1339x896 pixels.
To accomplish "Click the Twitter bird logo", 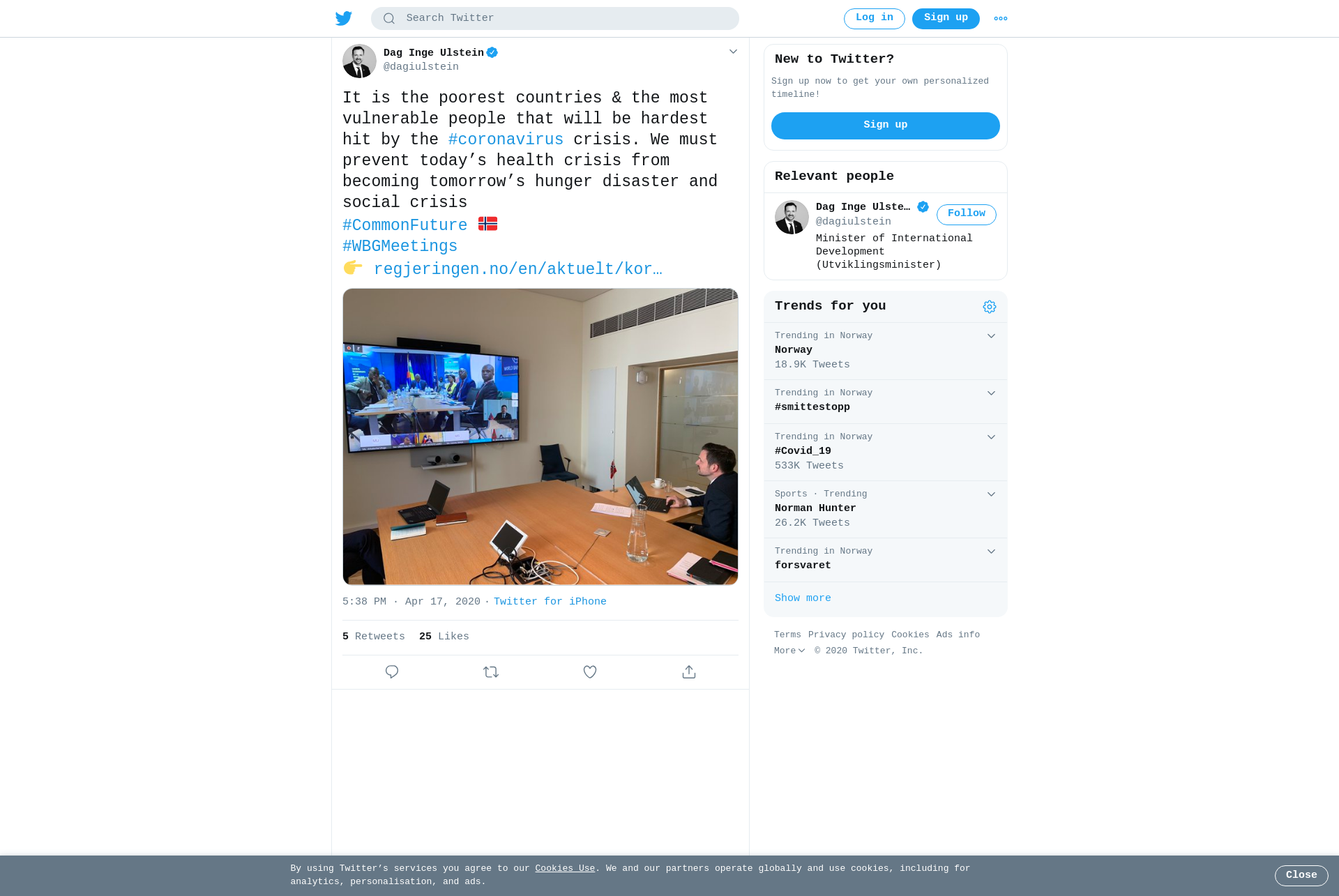I will [344, 18].
